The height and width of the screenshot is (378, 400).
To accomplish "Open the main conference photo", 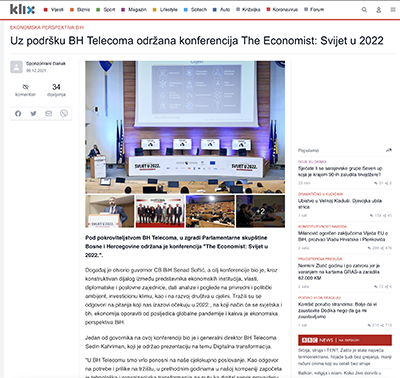I will point(185,127).
